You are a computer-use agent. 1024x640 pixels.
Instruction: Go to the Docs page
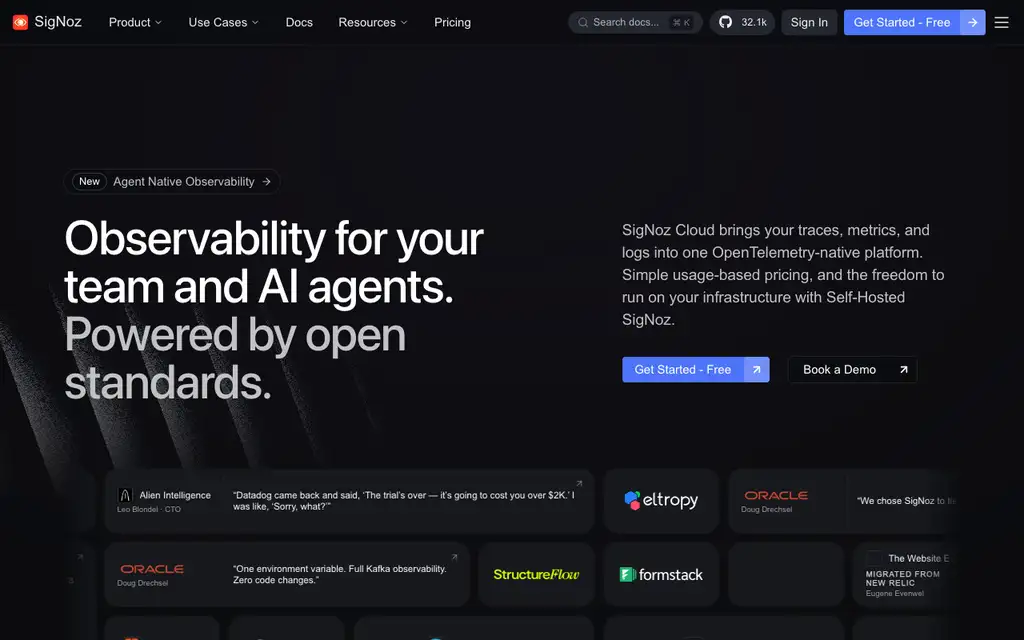tap(299, 22)
